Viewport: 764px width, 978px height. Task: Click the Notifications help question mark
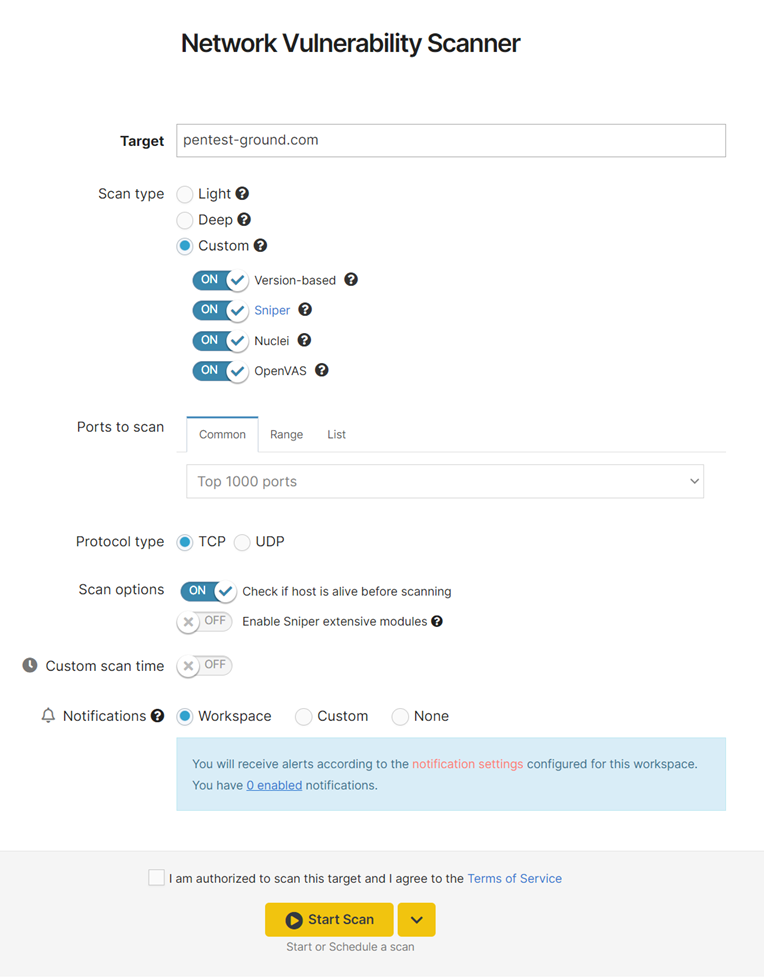point(158,715)
